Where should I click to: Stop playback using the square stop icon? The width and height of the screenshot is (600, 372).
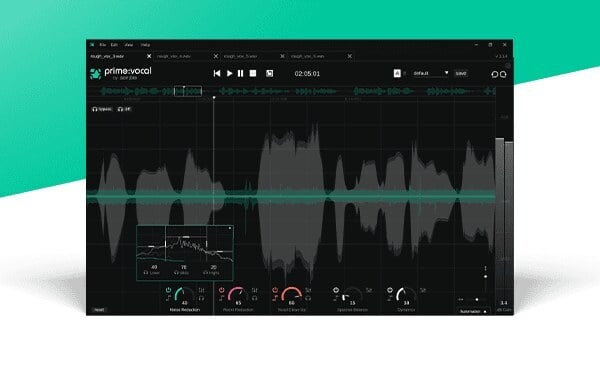click(253, 73)
